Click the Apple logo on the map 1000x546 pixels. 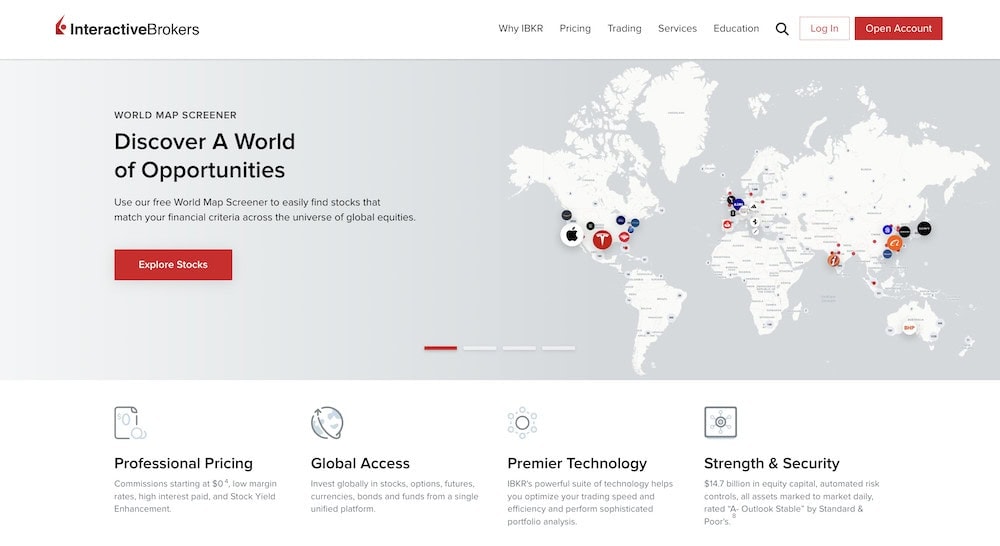(572, 235)
